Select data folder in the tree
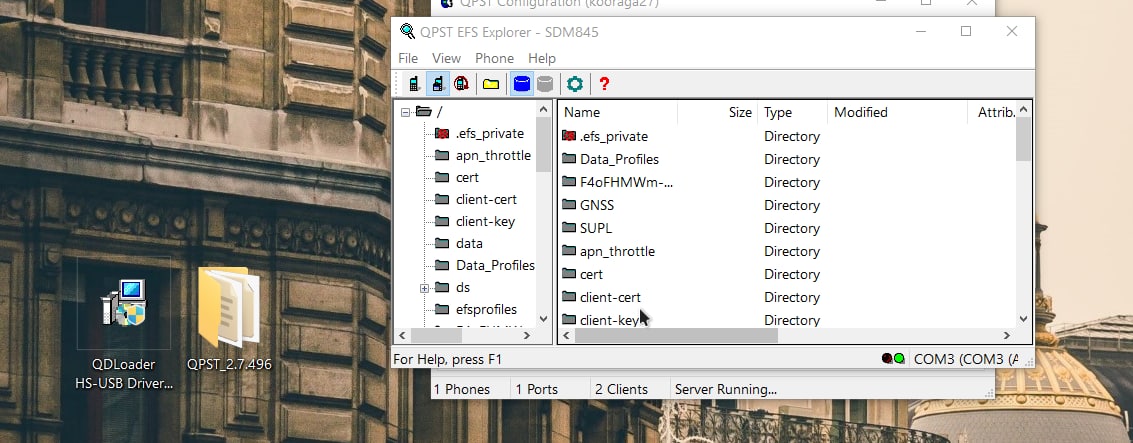This screenshot has width=1133, height=443. 469,244
